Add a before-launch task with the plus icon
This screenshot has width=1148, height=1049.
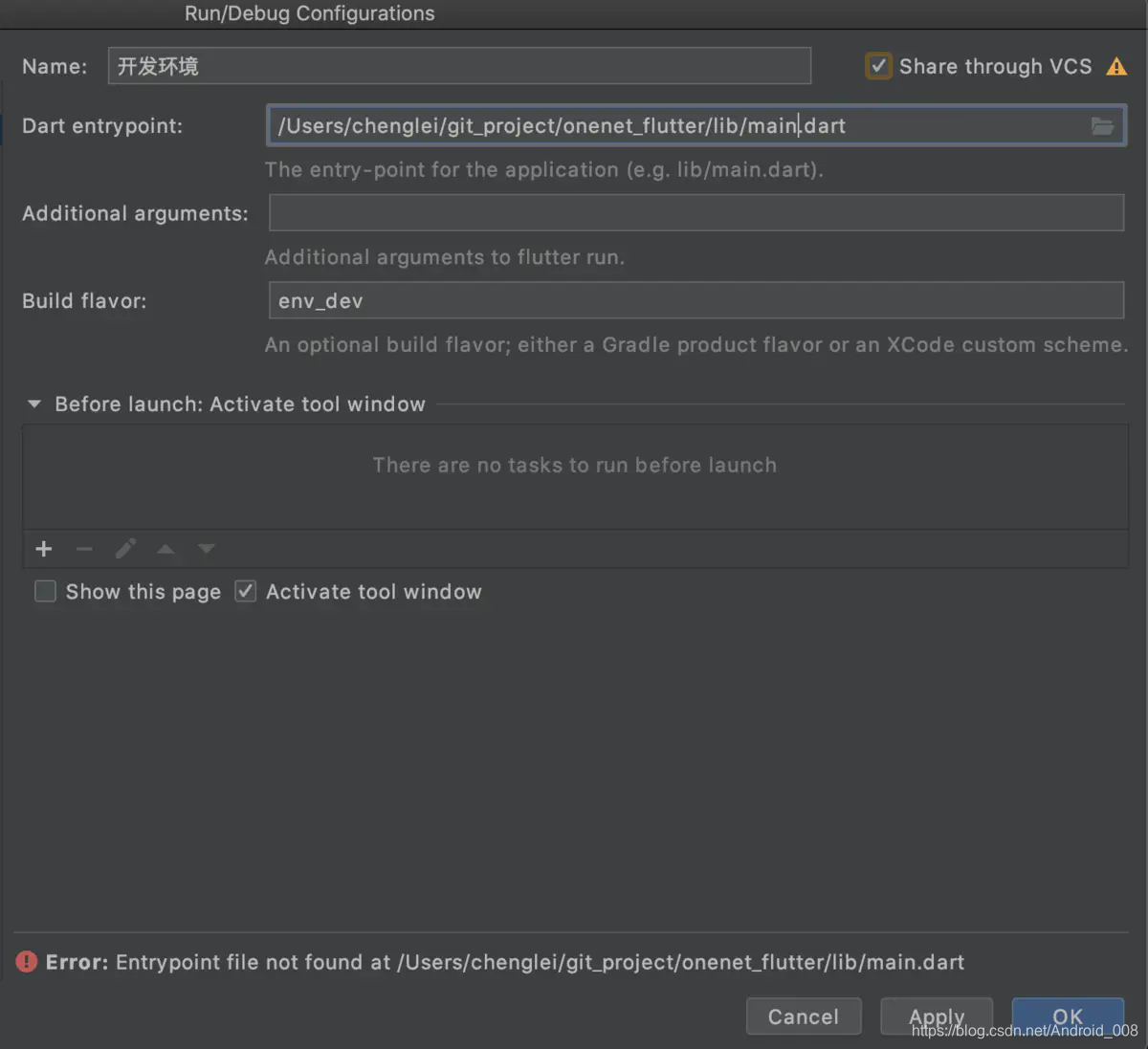point(43,549)
